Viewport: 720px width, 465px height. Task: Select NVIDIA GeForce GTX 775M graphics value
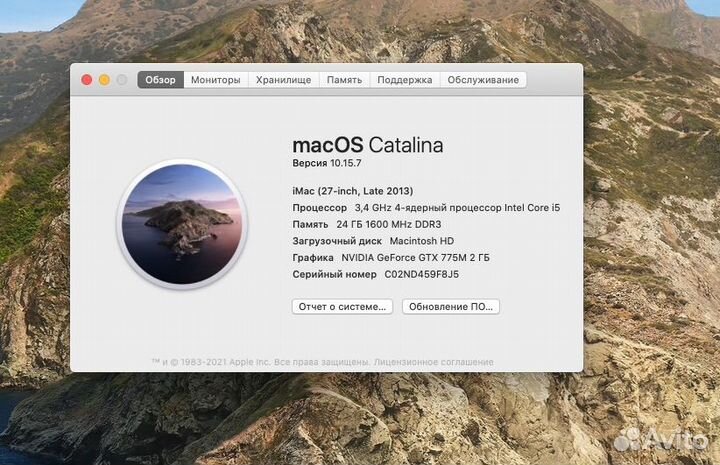415,258
